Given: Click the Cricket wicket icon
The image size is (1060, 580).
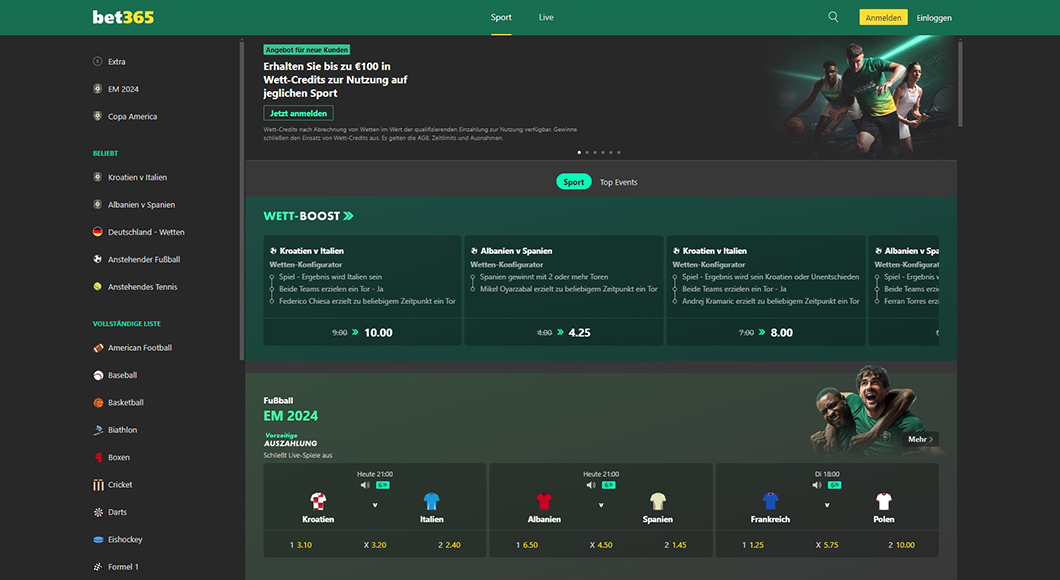Looking at the screenshot, I should pyautogui.click(x=98, y=485).
